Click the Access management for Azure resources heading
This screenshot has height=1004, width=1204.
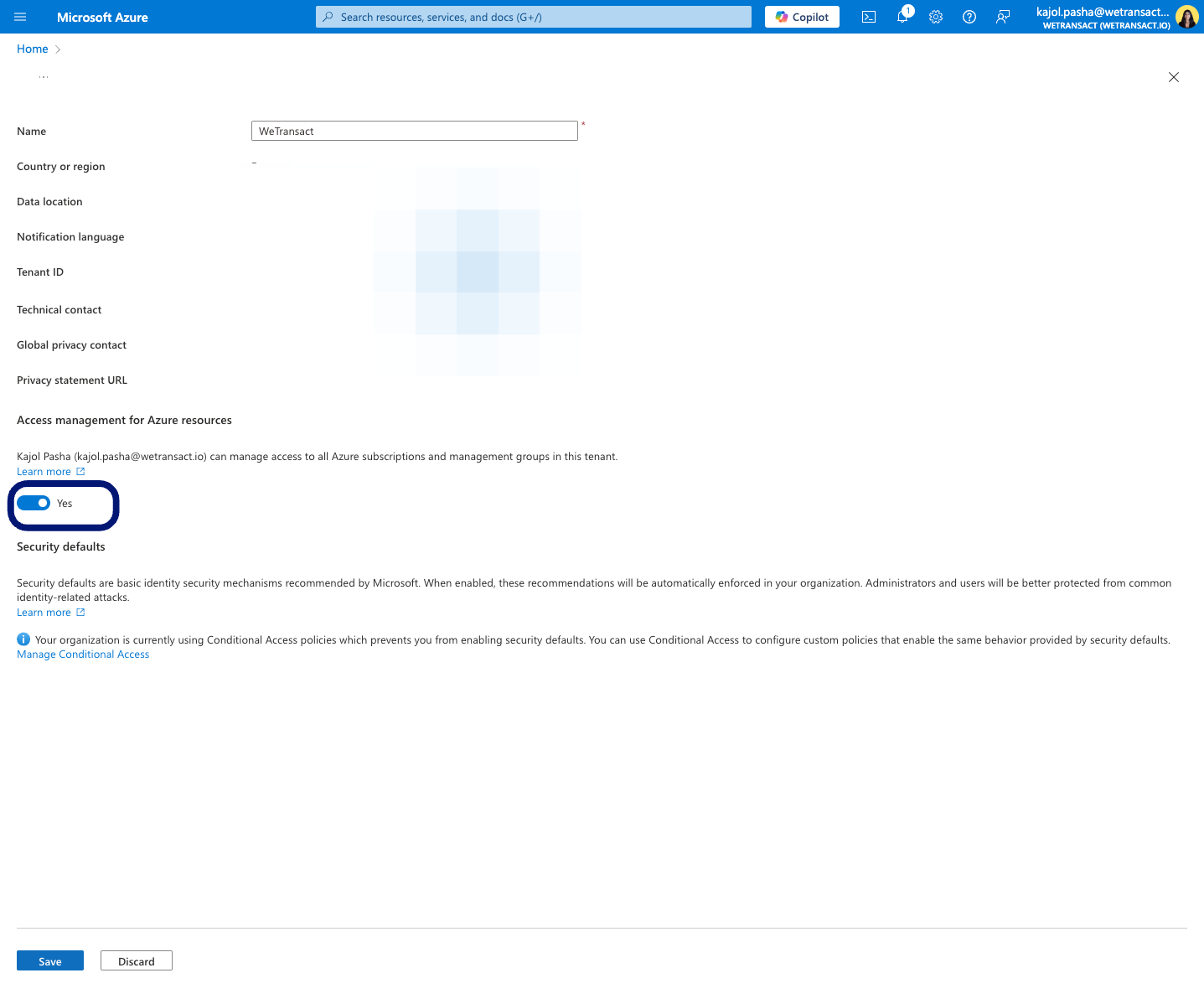pos(124,421)
